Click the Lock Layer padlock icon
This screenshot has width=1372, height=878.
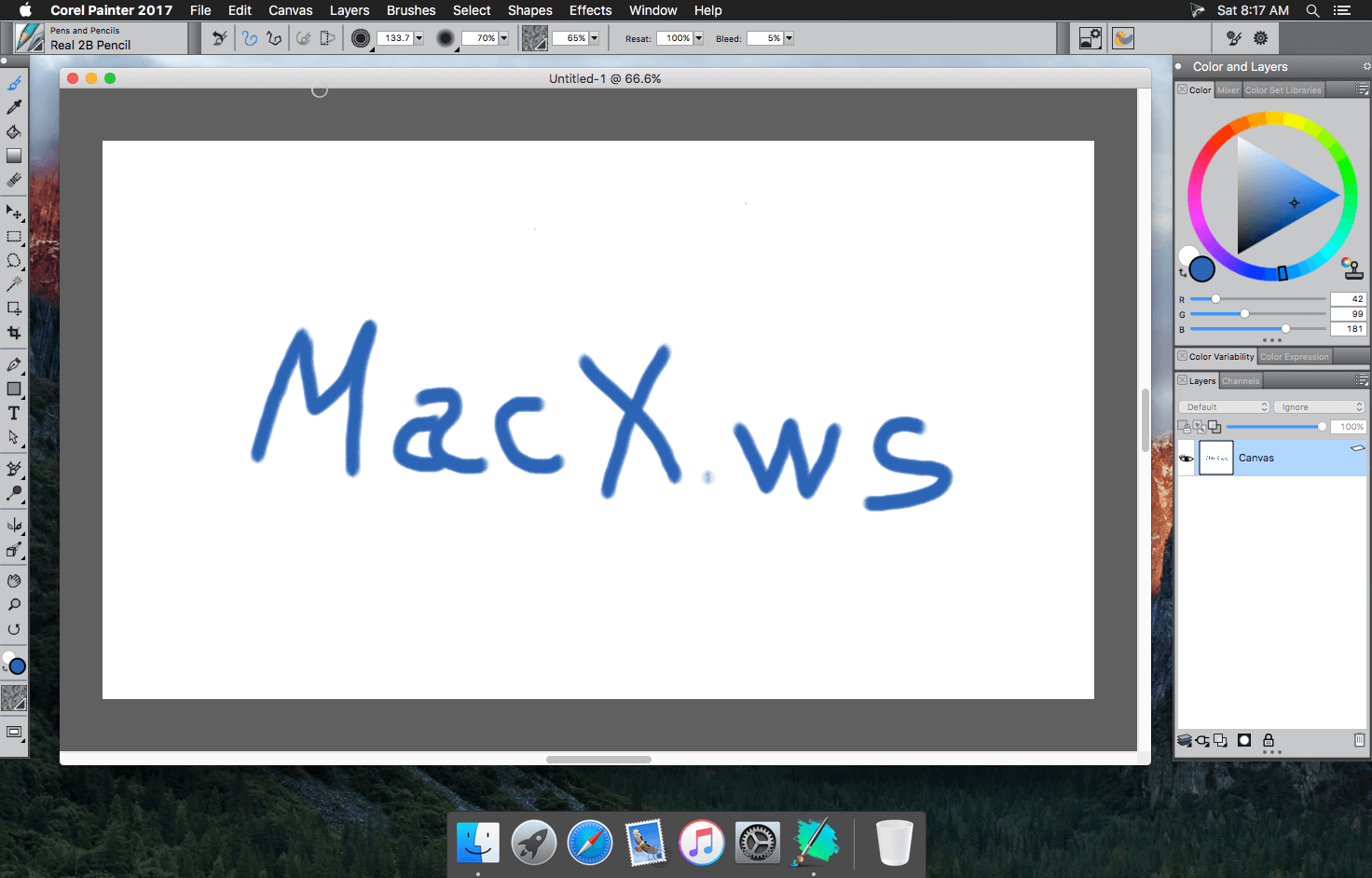[1269, 740]
